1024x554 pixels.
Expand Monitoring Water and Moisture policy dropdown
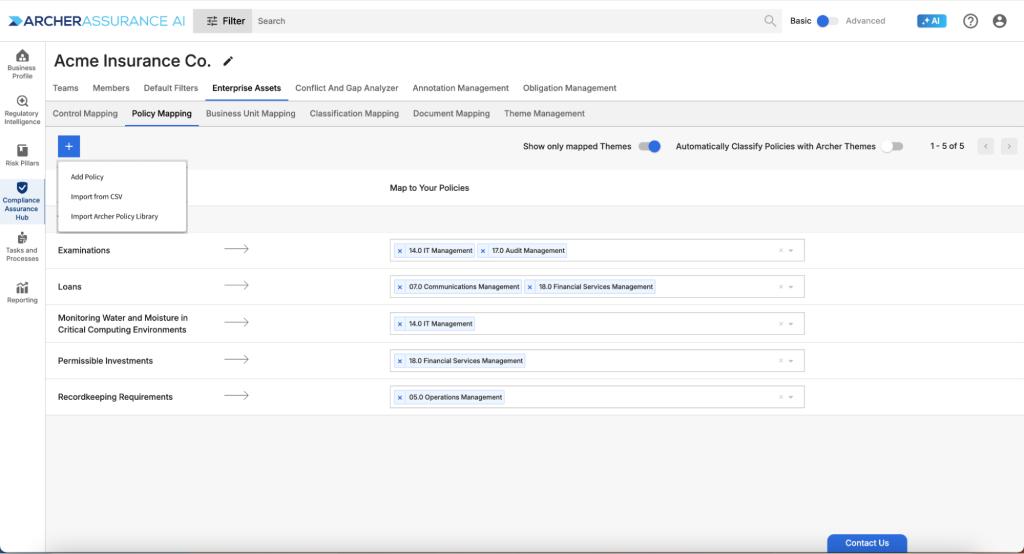[791, 324]
